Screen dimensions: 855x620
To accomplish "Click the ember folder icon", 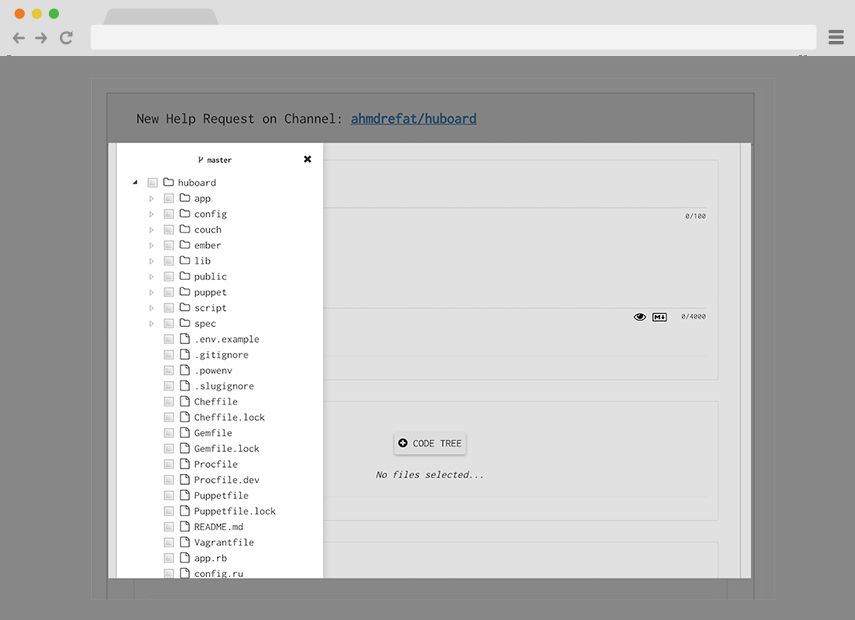I will coord(185,244).
